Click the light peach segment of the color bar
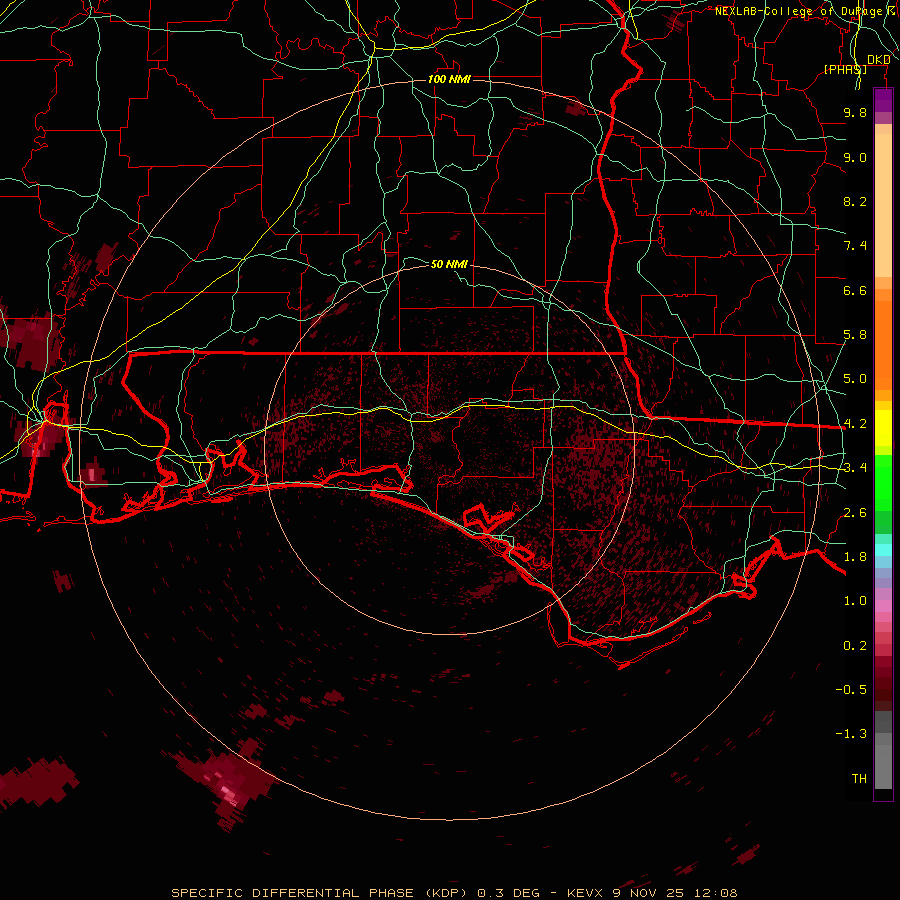900x900 pixels. click(883, 205)
